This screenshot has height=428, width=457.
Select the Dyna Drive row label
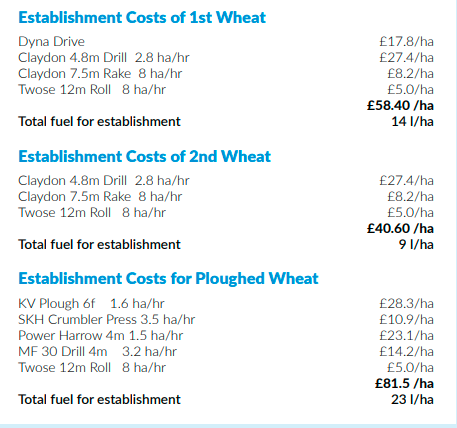(x=51, y=42)
